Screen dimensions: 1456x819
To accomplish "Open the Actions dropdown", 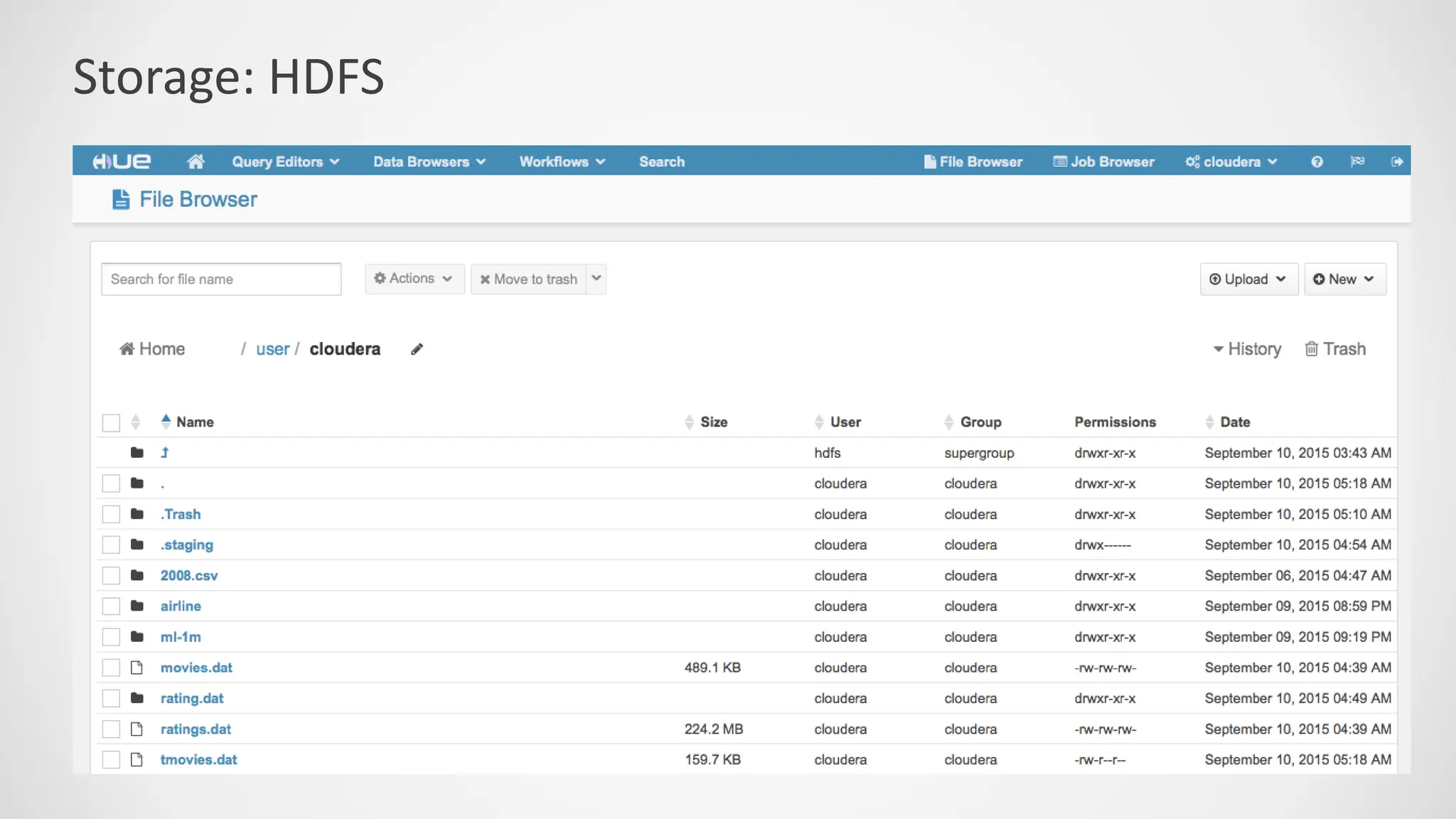I will pyautogui.click(x=414, y=279).
